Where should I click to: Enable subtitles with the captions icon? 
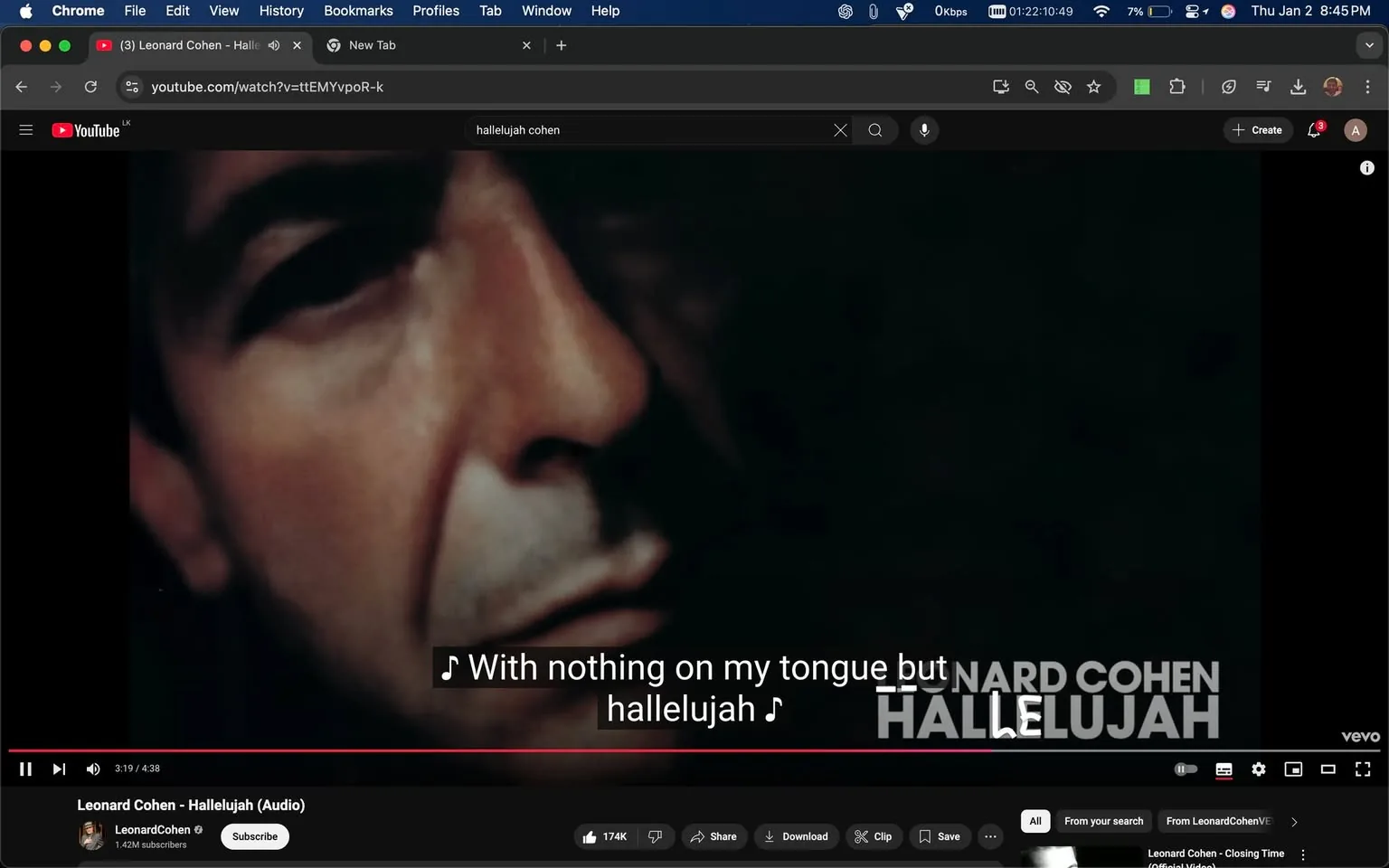(x=1224, y=769)
